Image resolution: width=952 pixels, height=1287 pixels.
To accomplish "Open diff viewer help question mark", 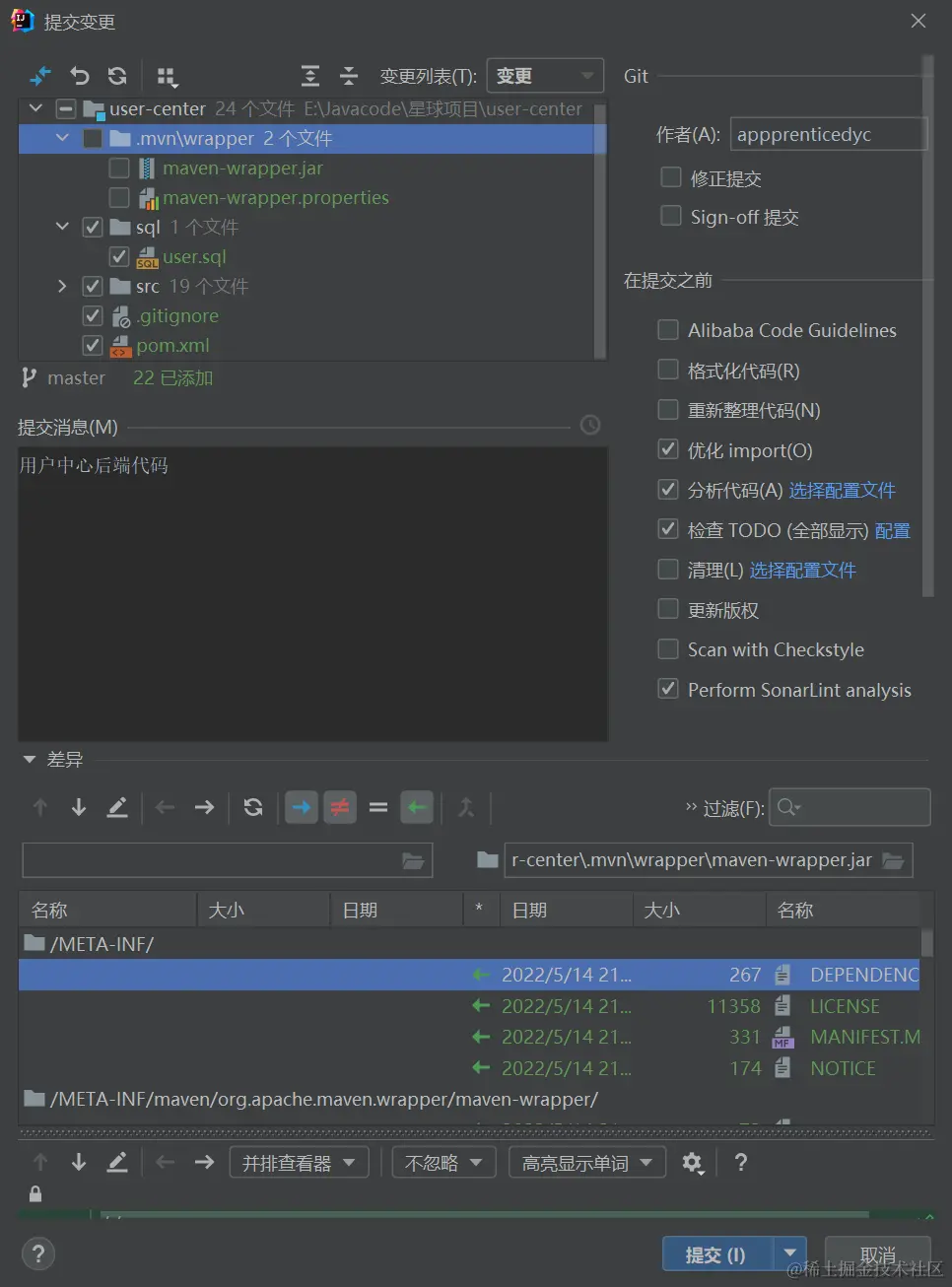I will 741,1163.
